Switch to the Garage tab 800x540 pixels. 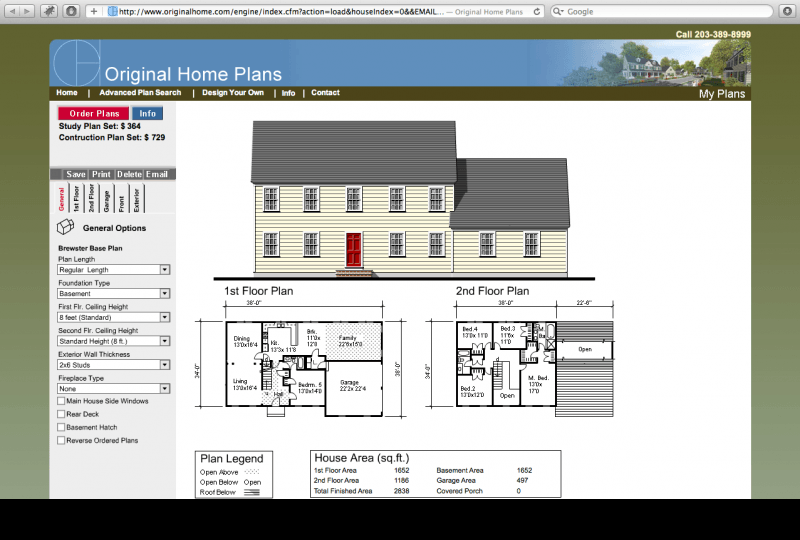[107, 199]
